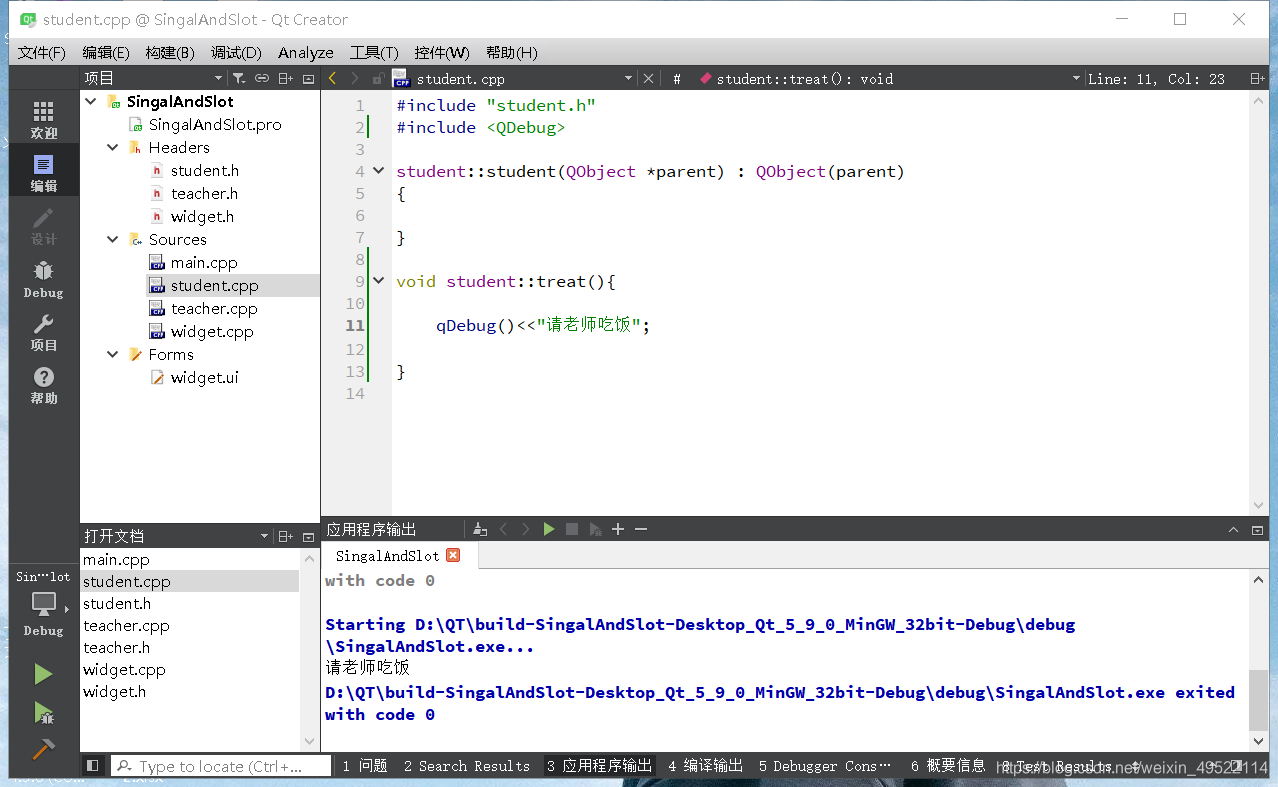Open the 欢迎 welcome mode
Screen dimensions: 1278x787
44,118
